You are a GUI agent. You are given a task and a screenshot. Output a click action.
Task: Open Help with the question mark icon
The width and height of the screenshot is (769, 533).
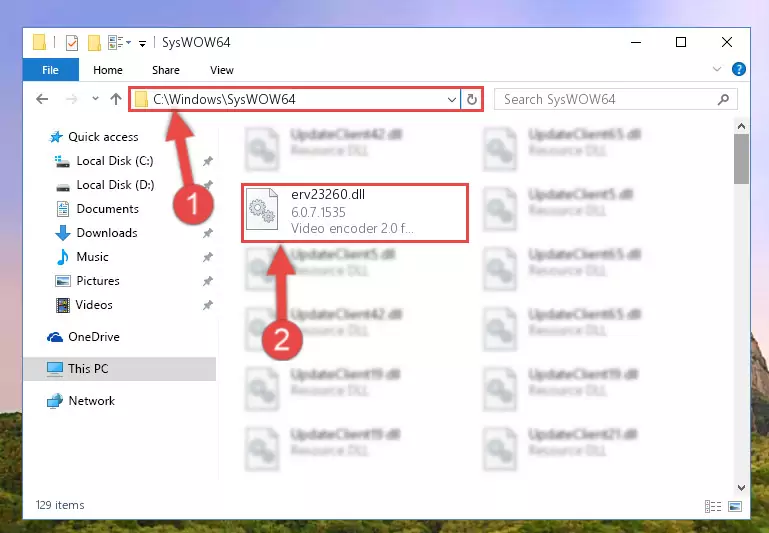tap(738, 69)
